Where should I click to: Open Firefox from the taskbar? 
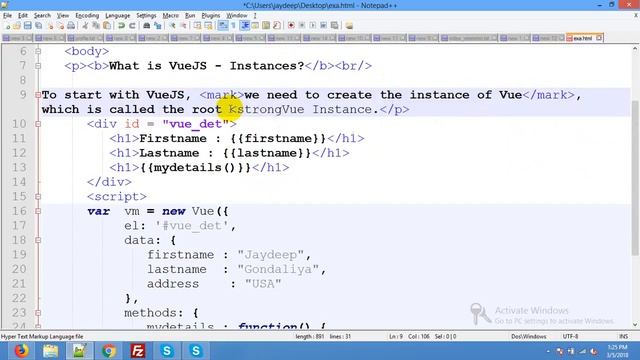21,351
